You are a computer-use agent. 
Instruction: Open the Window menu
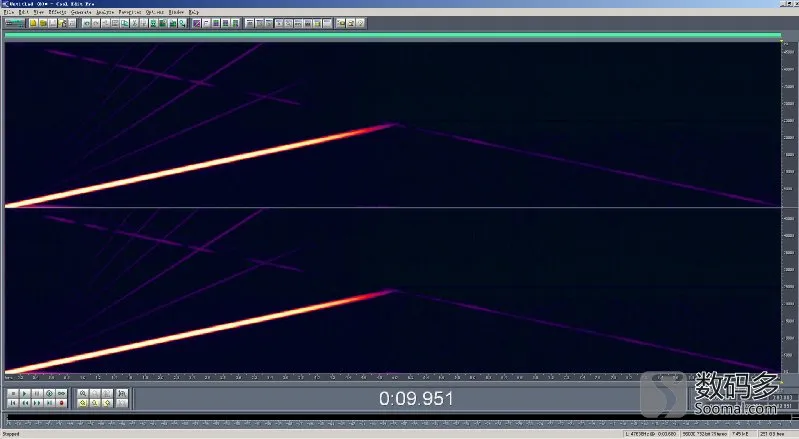click(176, 11)
